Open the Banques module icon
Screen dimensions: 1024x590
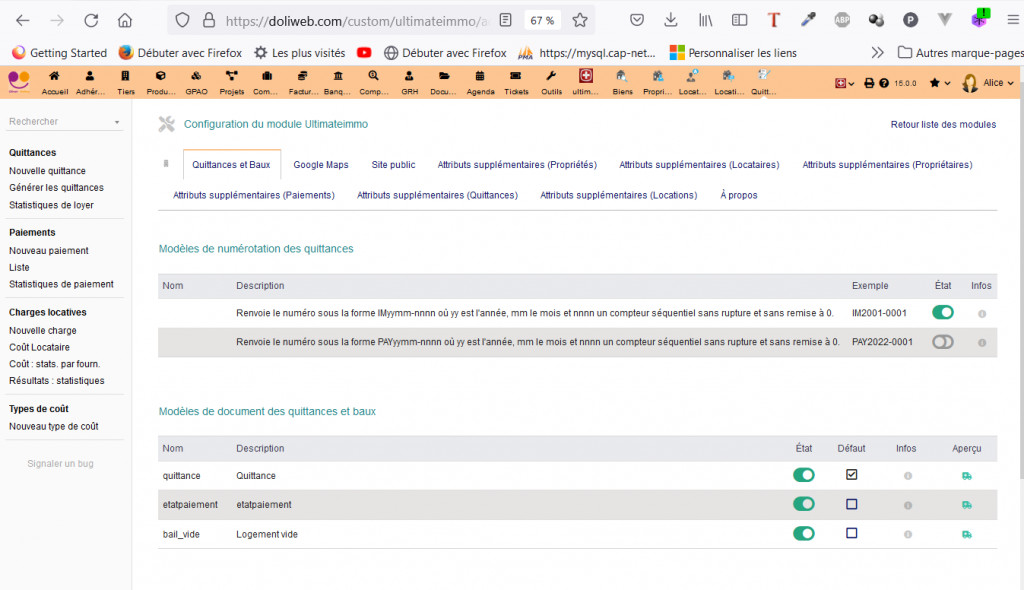[x=338, y=76]
